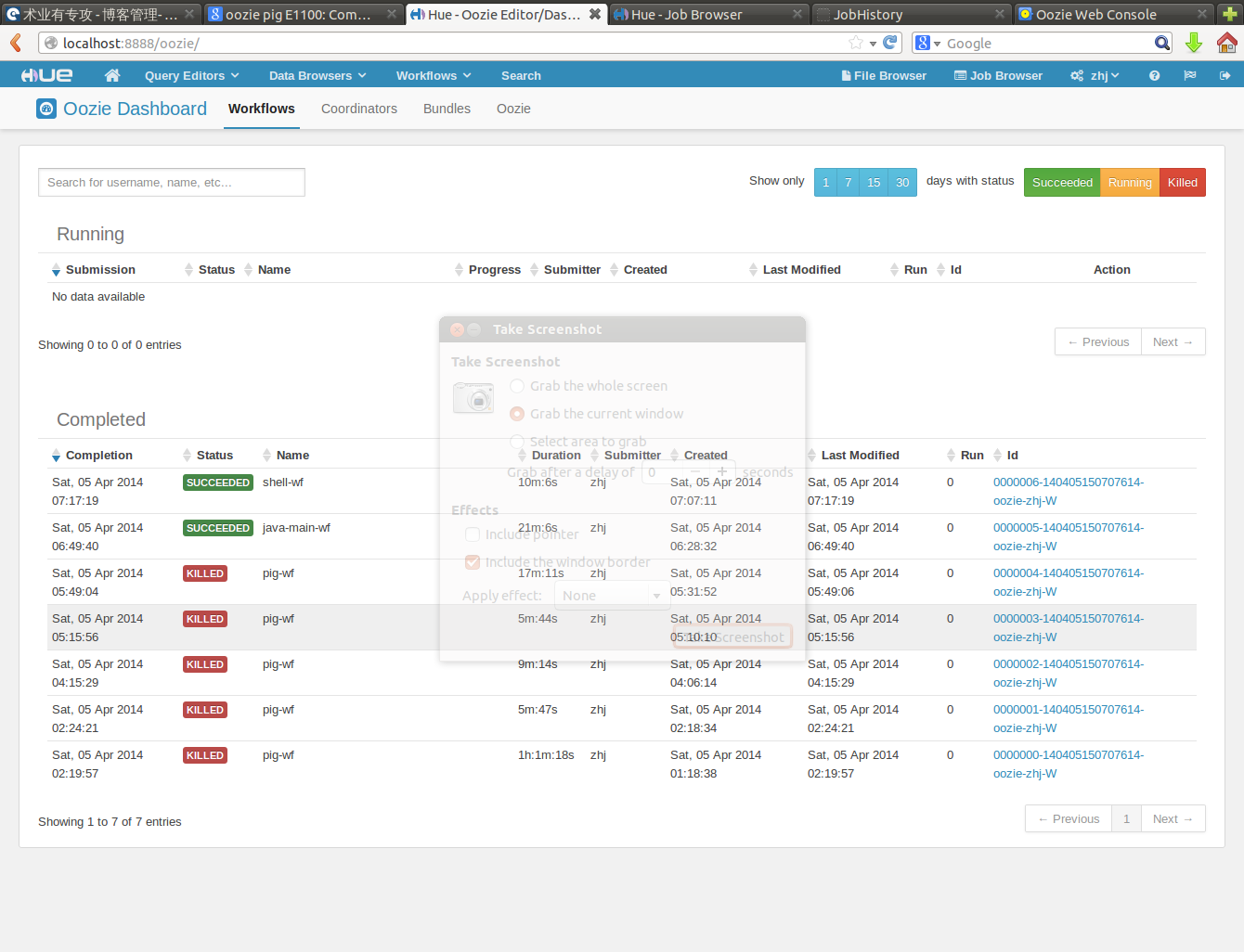Image resolution: width=1244 pixels, height=952 pixels.
Task: Open Hue help question mark icon
Action: [x=1154, y=76]
